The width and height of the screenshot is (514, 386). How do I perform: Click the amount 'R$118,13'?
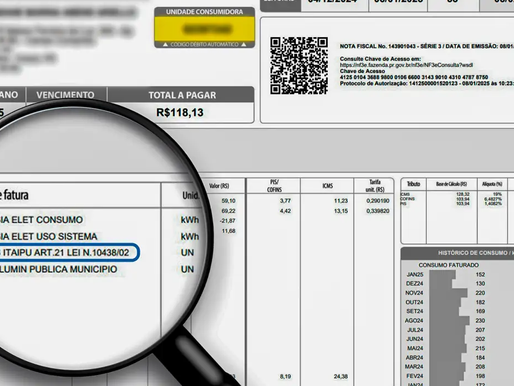pyautogui.click(x=180, y=113)
